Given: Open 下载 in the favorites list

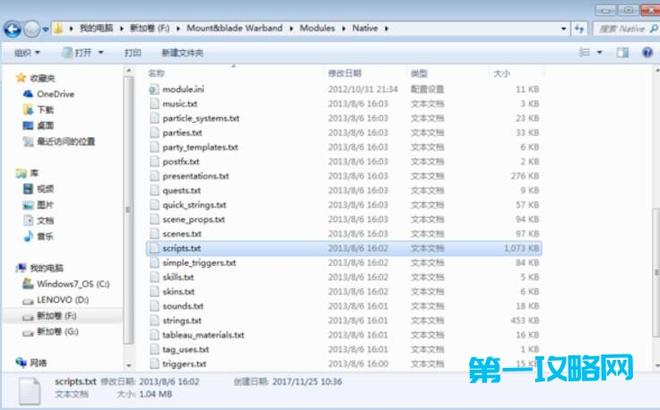Looking at the screenshot, I should (x=45, y=110).
